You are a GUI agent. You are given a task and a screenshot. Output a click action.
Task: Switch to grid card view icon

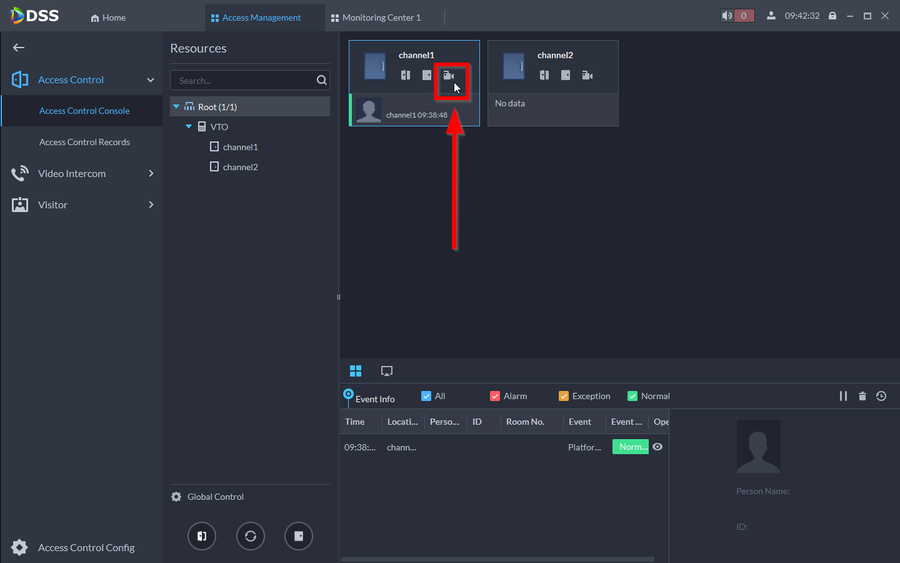click(356, 371)
